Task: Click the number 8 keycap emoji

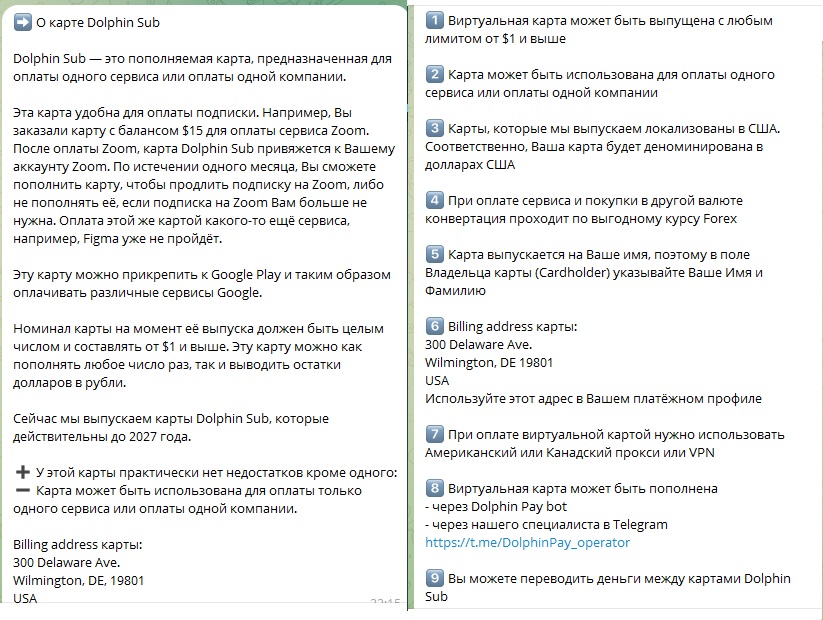Action: tap(434, 489)
